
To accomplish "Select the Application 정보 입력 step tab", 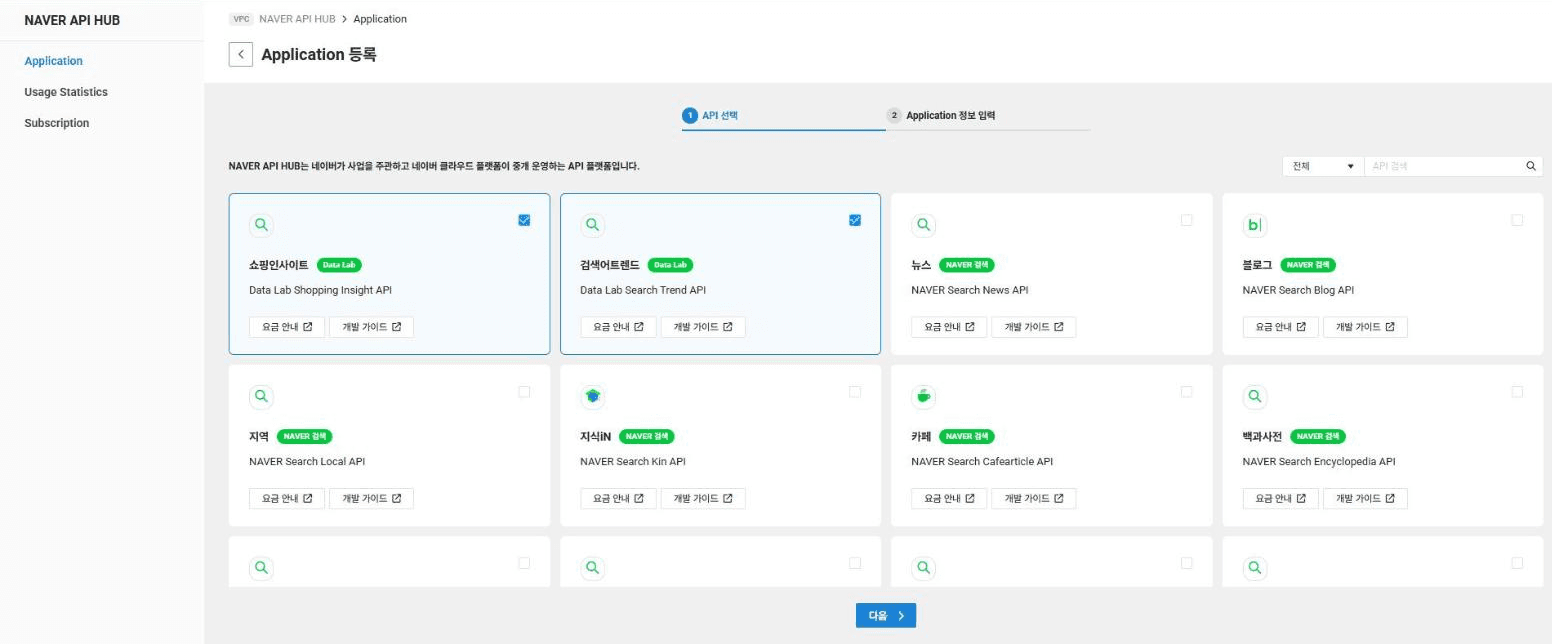I will (988, 116).
